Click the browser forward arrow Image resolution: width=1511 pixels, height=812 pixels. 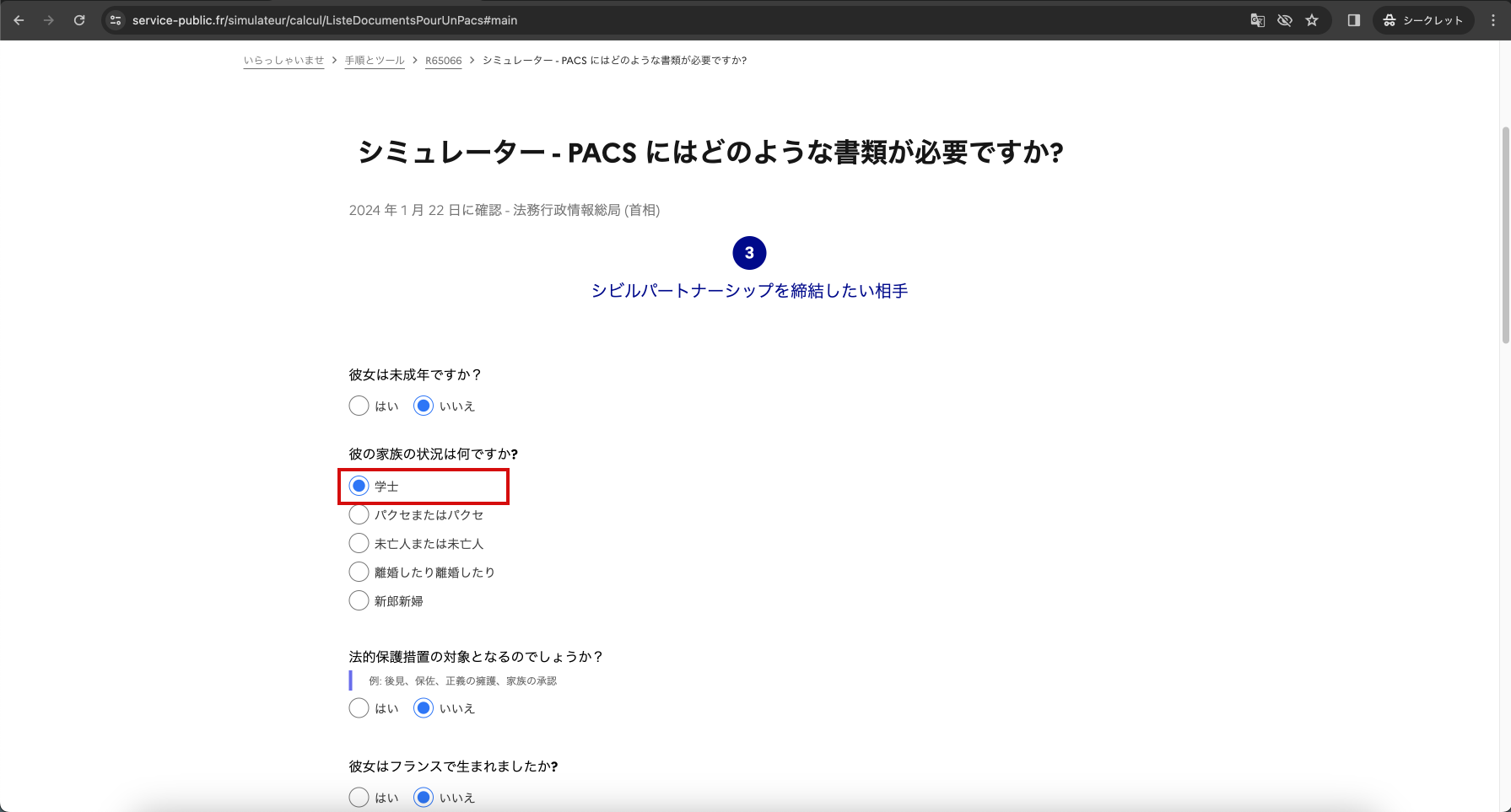(49, 20)
